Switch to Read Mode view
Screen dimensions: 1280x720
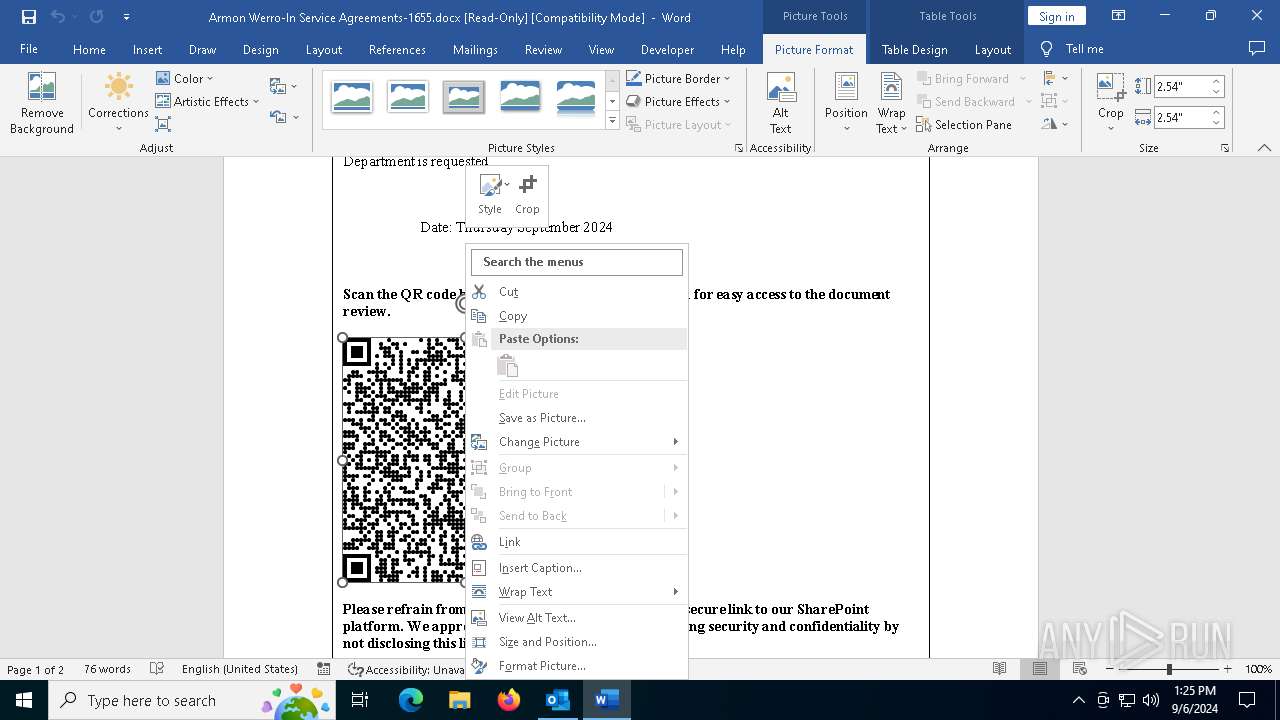[x=999, y=669]
